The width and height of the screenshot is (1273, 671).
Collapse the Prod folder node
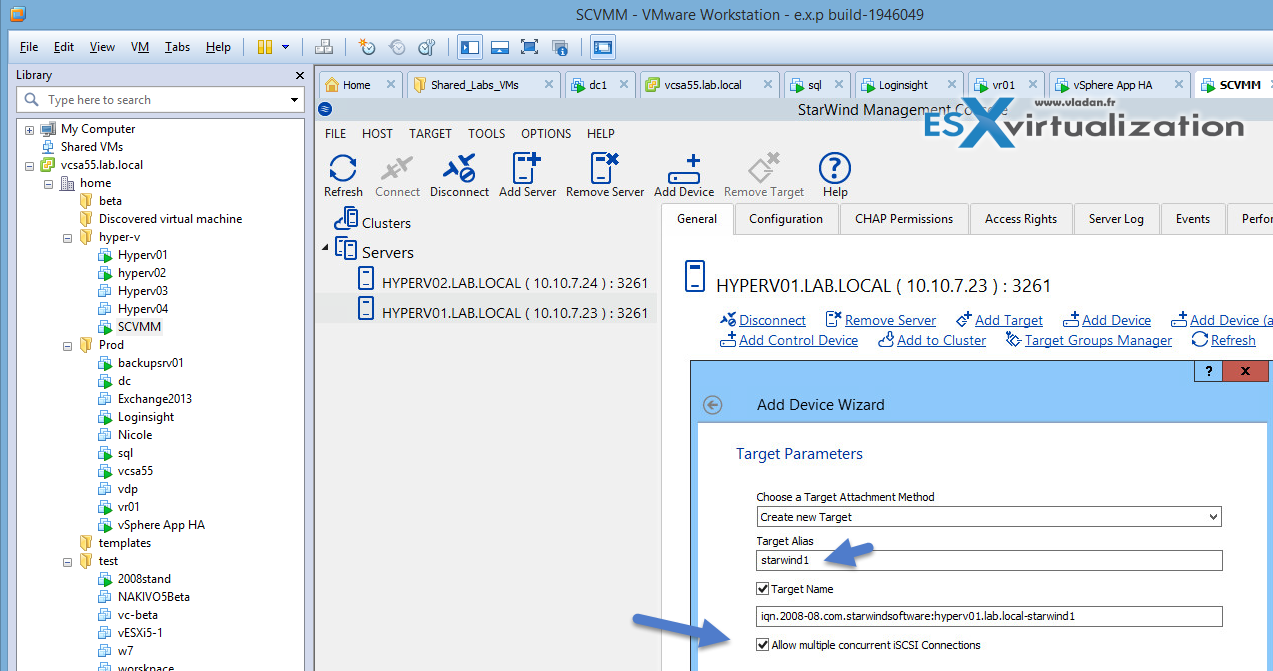[67, 345]
